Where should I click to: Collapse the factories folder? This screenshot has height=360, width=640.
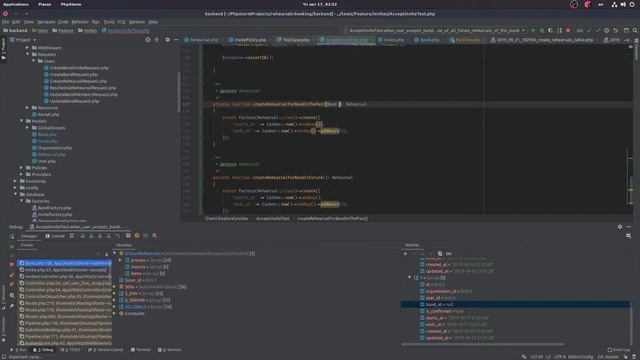click(x=22, y=201)
